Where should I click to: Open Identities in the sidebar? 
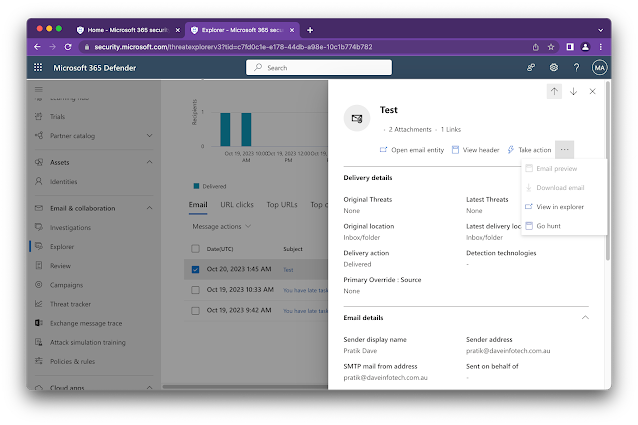[x=63, y=181]
